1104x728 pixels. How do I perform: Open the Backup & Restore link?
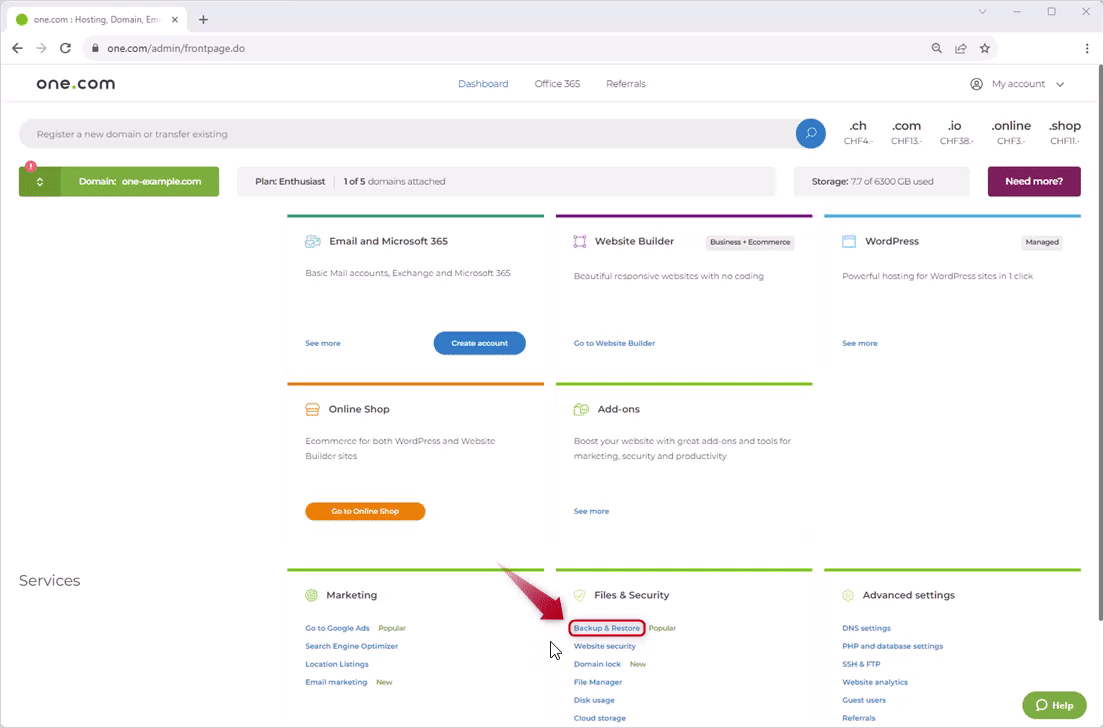(606, 628)
